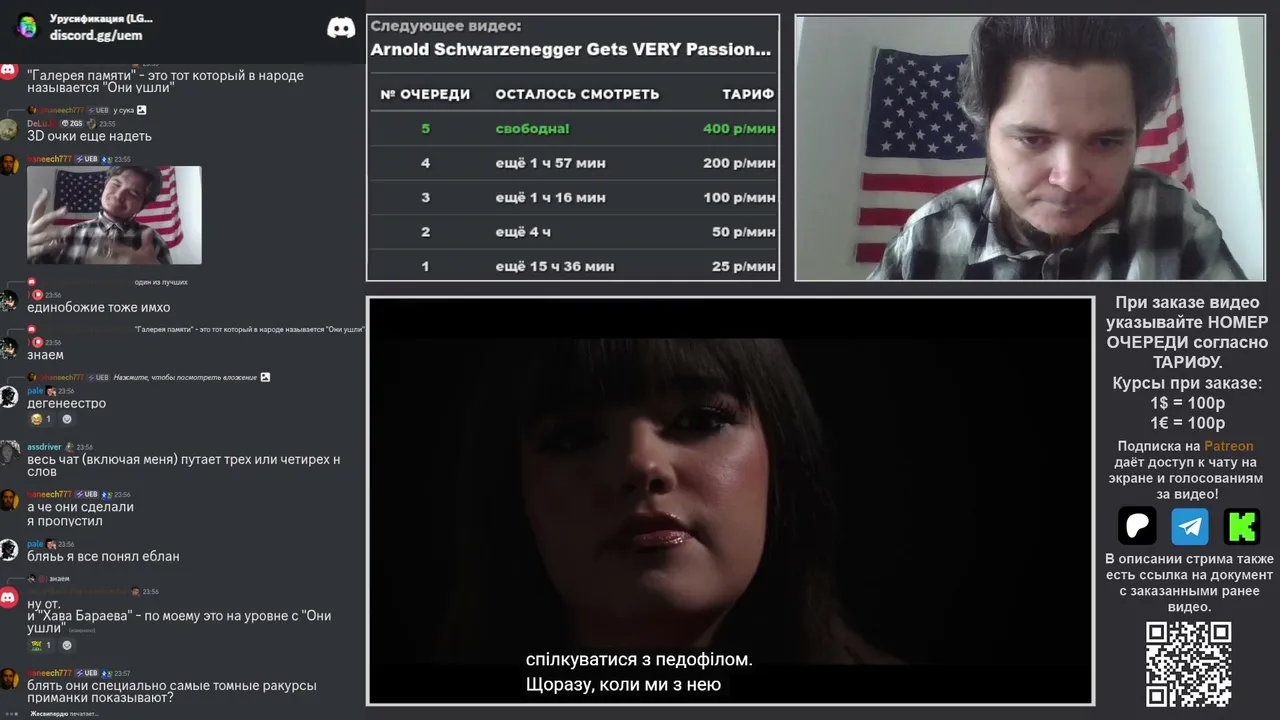Click the "а че они сделали" message
This screenshot has height=720, width=1280.
click(80, 507)
